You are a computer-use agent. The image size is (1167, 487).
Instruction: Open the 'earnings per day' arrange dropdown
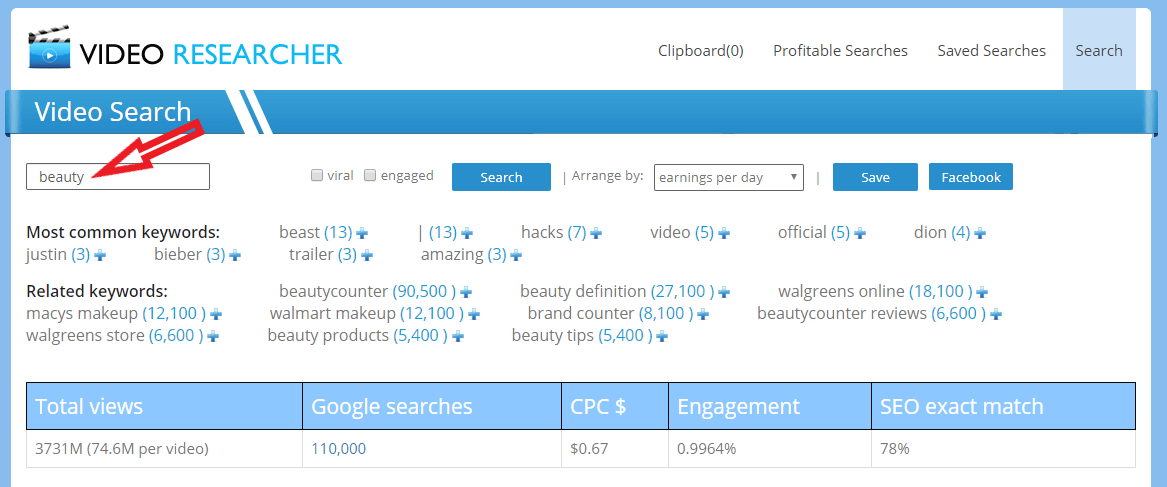pyautogui.click(x=729, y=177)
